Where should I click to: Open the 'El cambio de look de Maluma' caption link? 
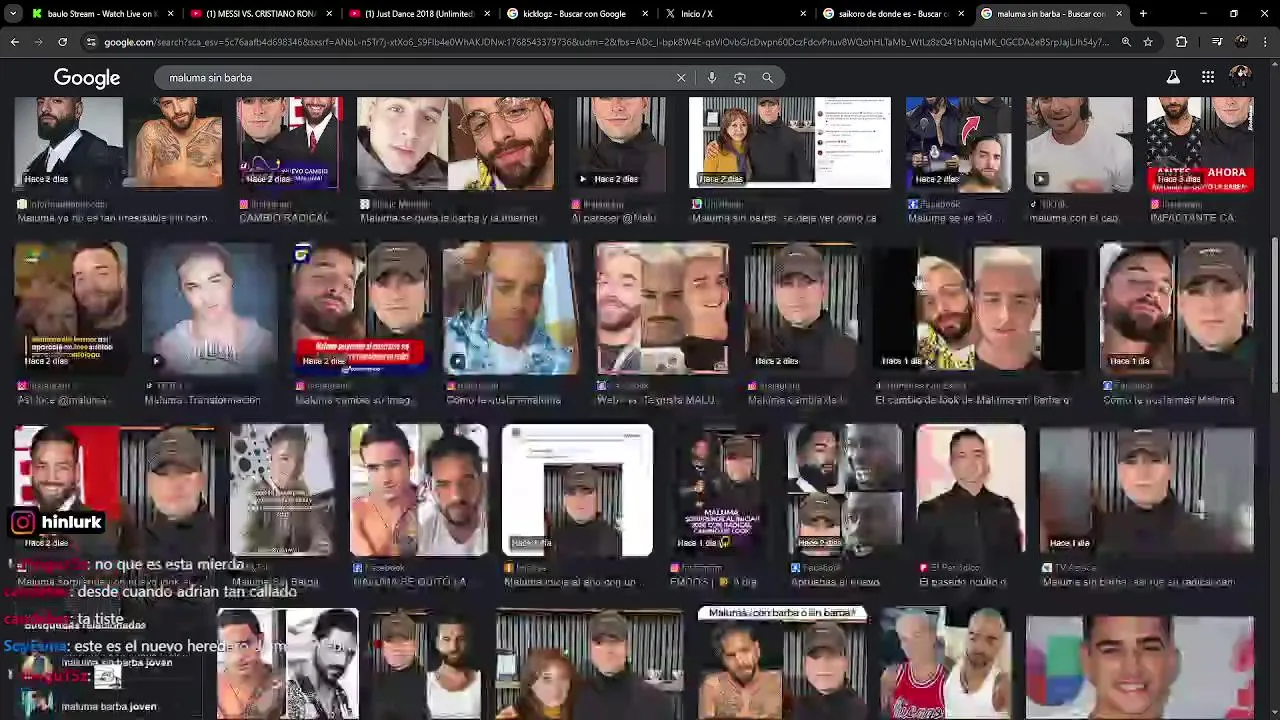click(972, 400)
